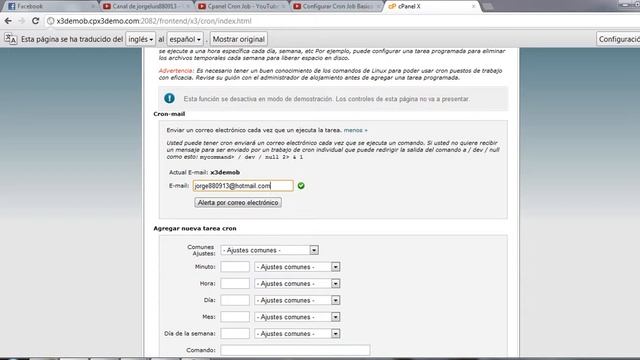This screenshot has width=640, height=360.
Task: Switch to Canal de jorgeluis880913 tab
Action: pos(145,6)
